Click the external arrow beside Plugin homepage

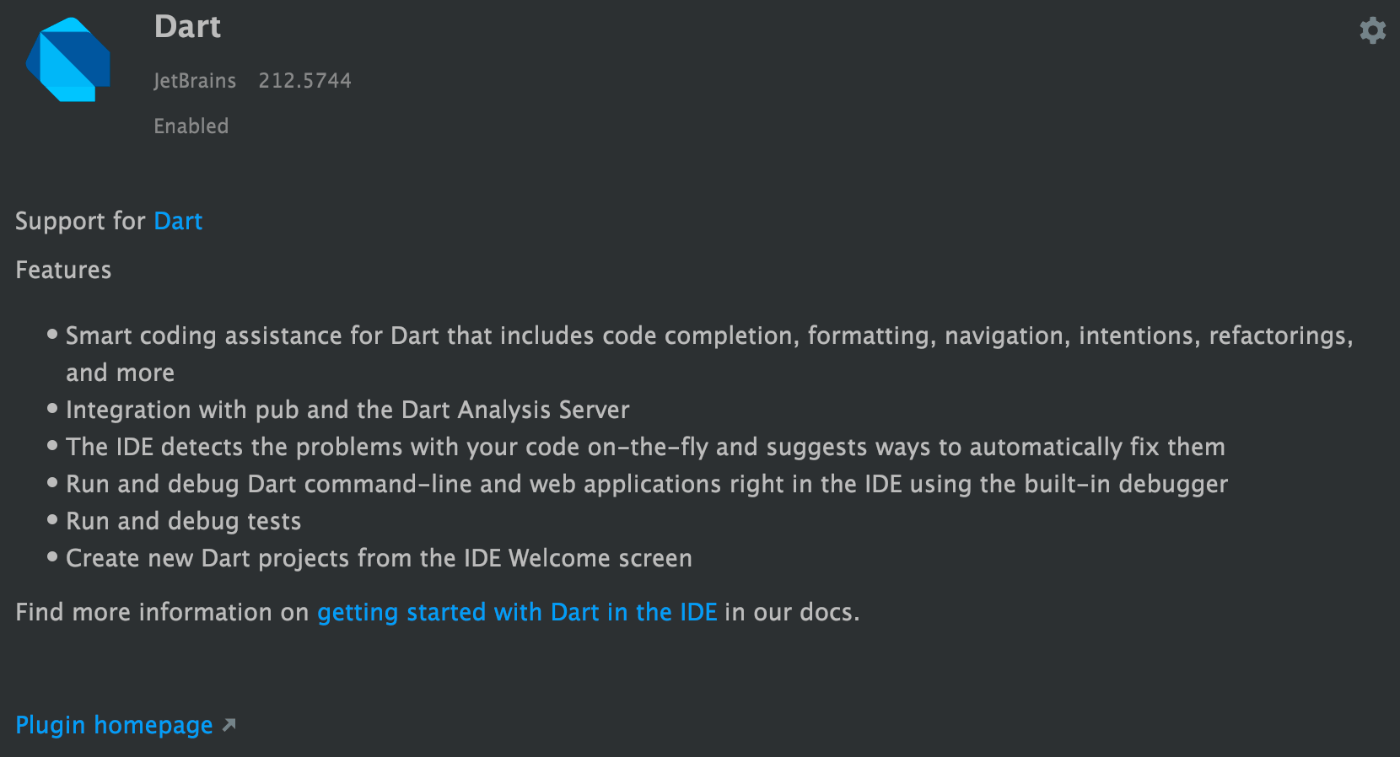[x=229, y=725]
